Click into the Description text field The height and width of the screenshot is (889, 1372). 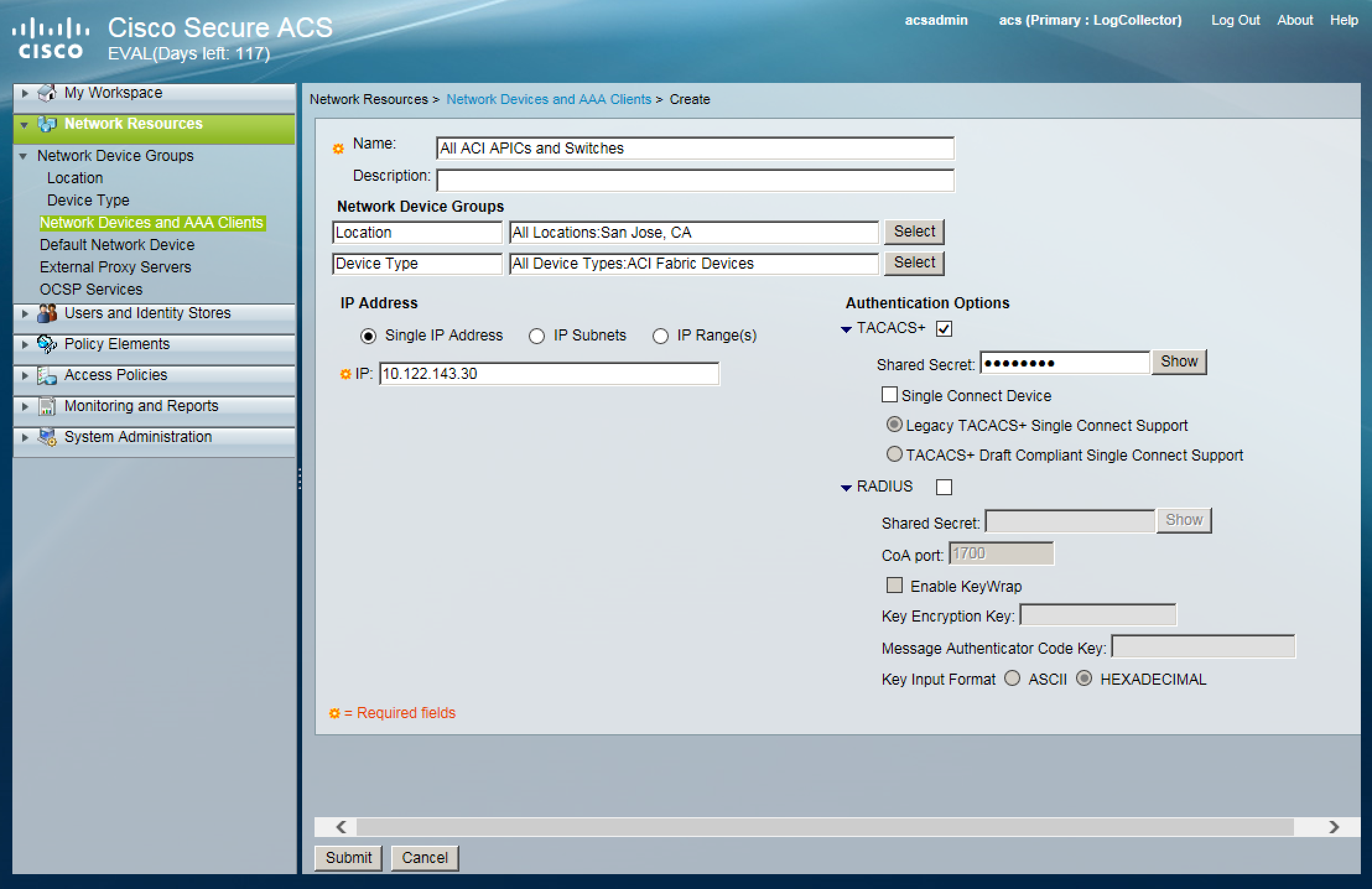(x=695, y=180)
